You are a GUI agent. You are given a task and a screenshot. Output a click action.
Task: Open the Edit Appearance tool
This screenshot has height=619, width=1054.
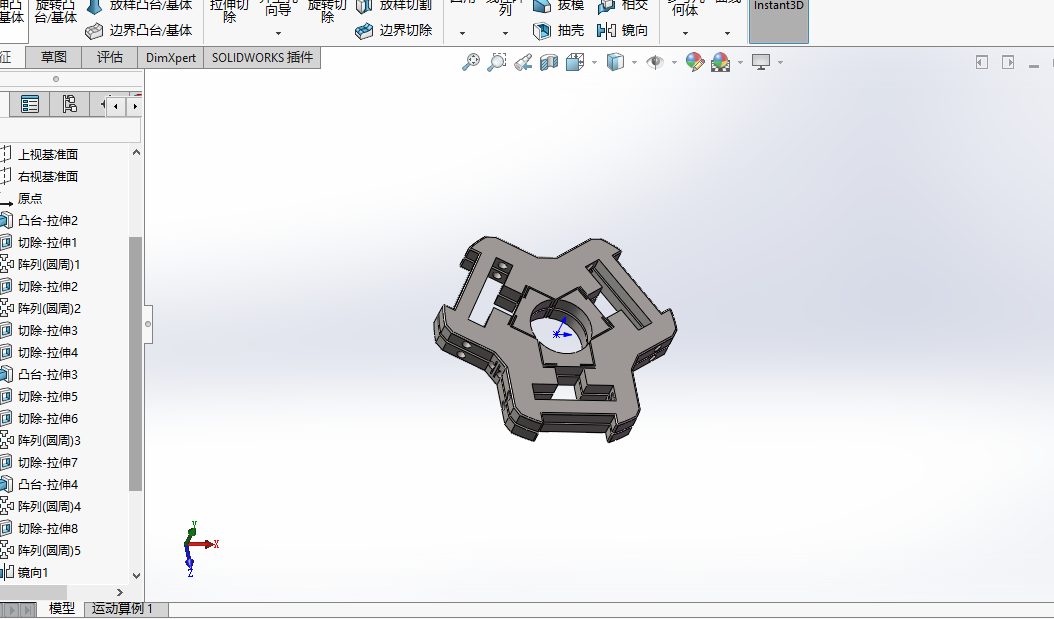pos(694,63)
